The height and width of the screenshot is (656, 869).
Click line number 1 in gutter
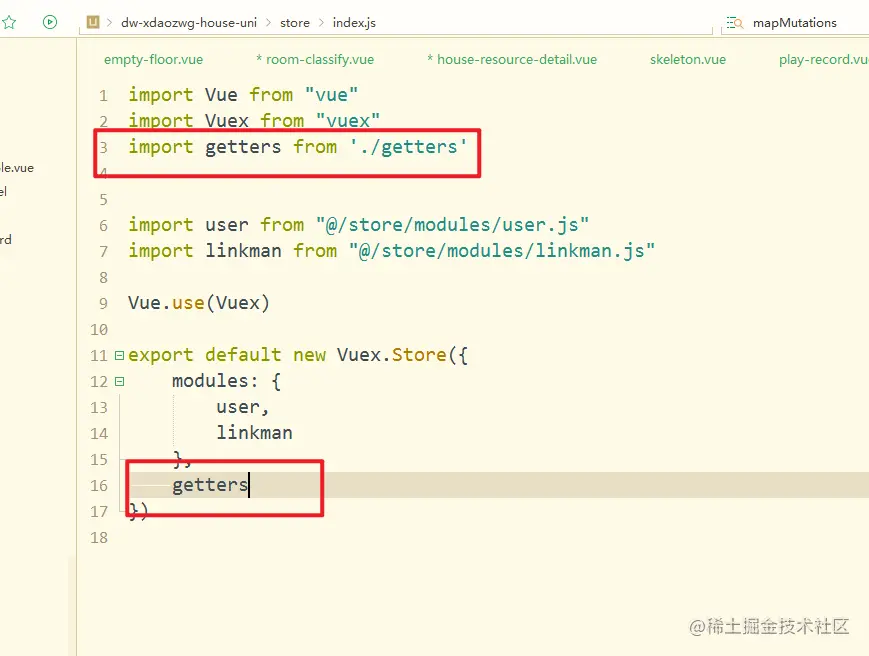point(103,96)
